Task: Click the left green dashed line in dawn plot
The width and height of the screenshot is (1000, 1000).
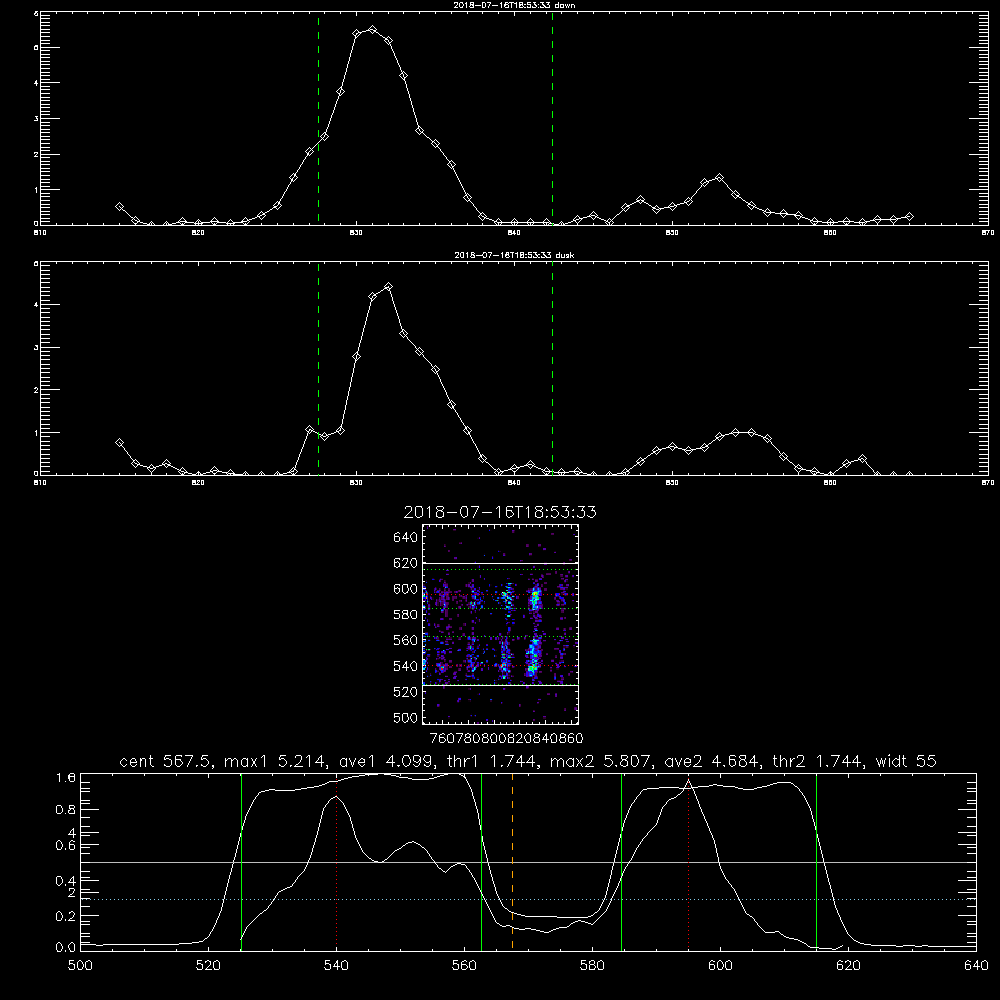Action: 318,118
